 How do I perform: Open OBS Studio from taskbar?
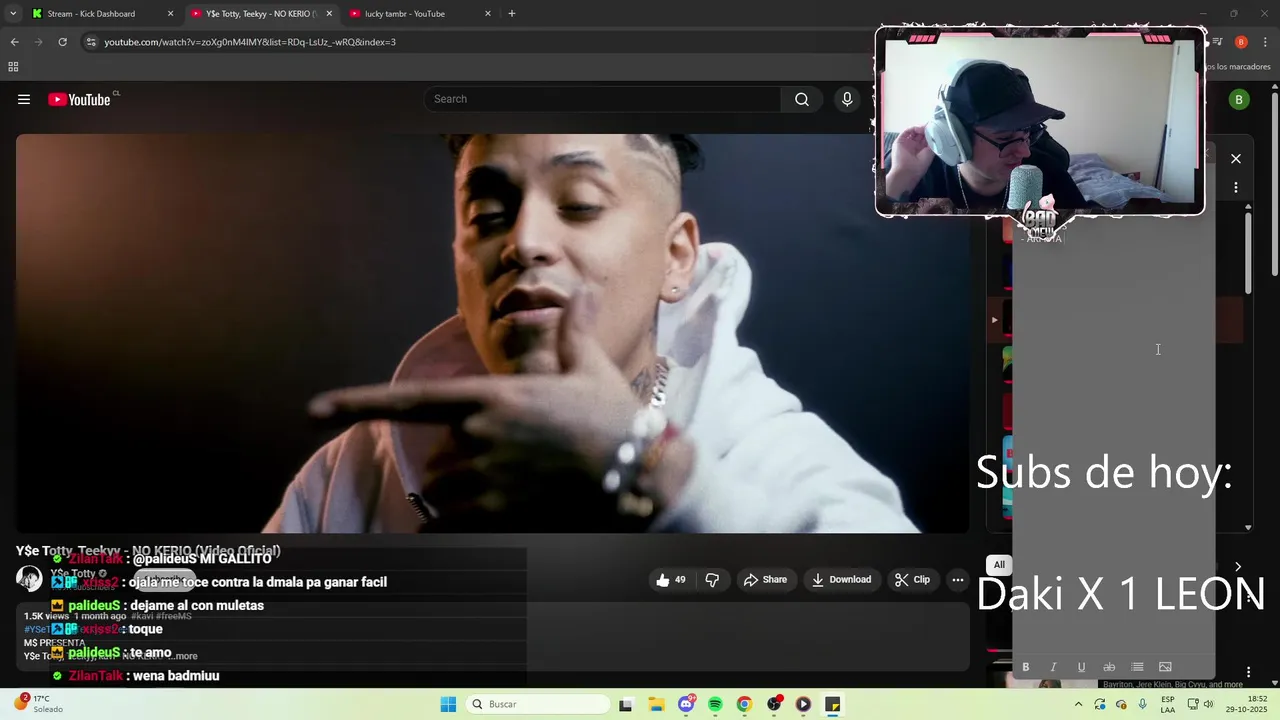pos(774,704)
